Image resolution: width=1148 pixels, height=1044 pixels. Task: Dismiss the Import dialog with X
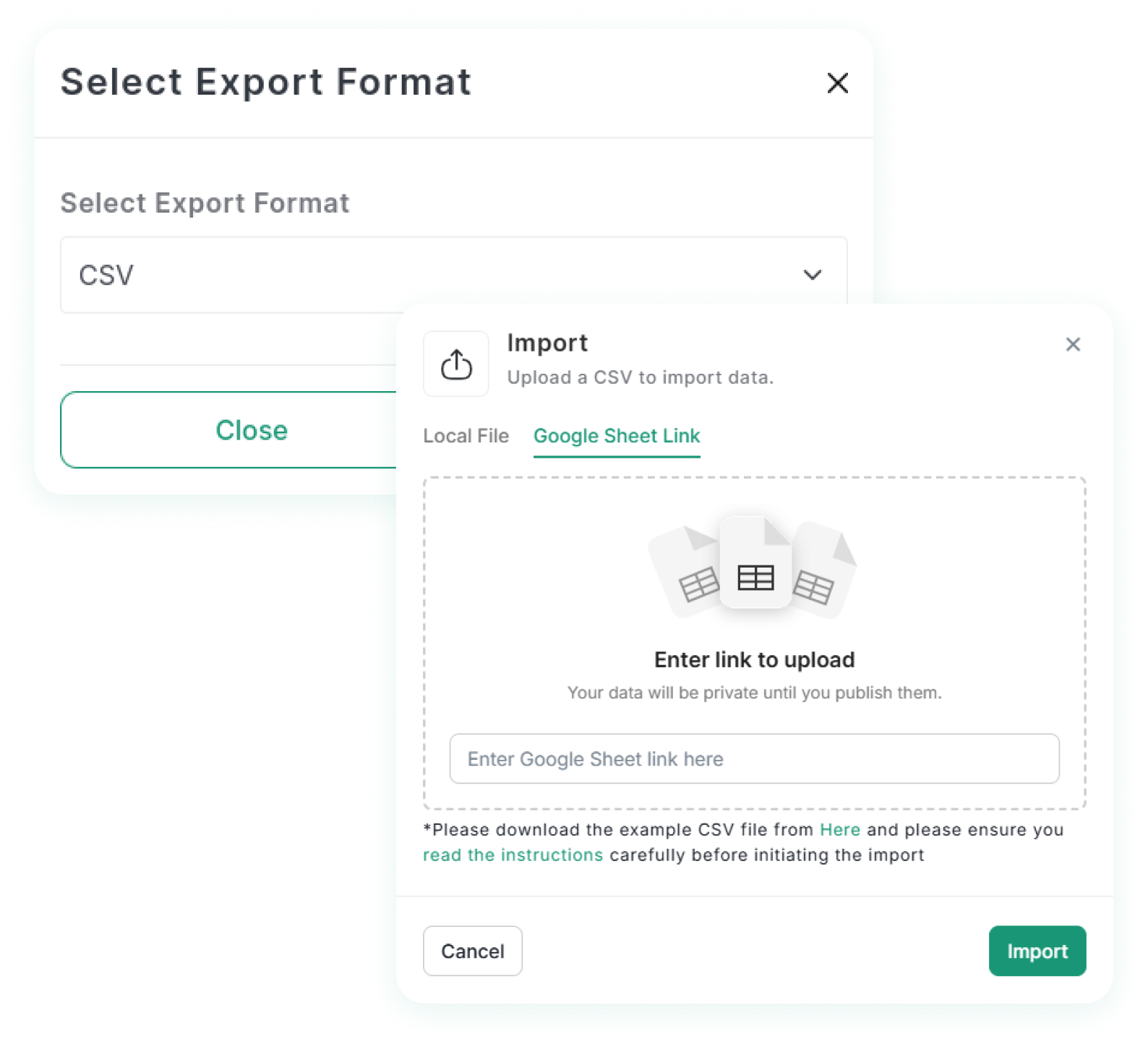pyautogui.click(x=1073, y=344)
